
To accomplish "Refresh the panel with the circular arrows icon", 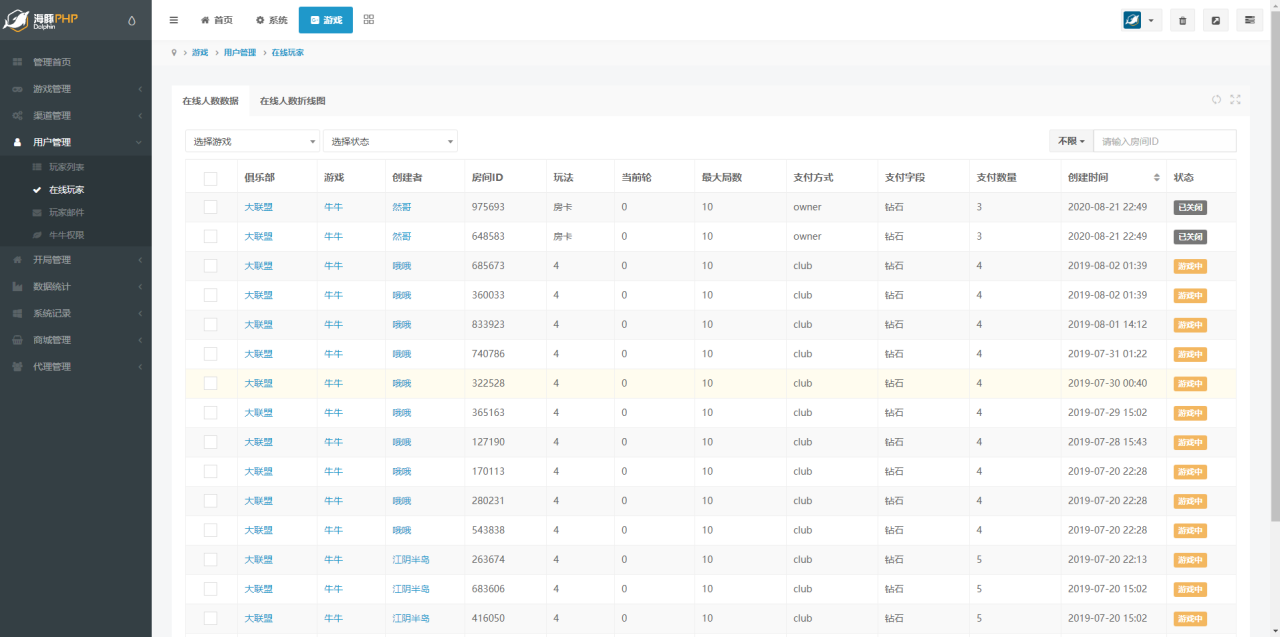I will pyautogui.click(x=1217, y=99).
